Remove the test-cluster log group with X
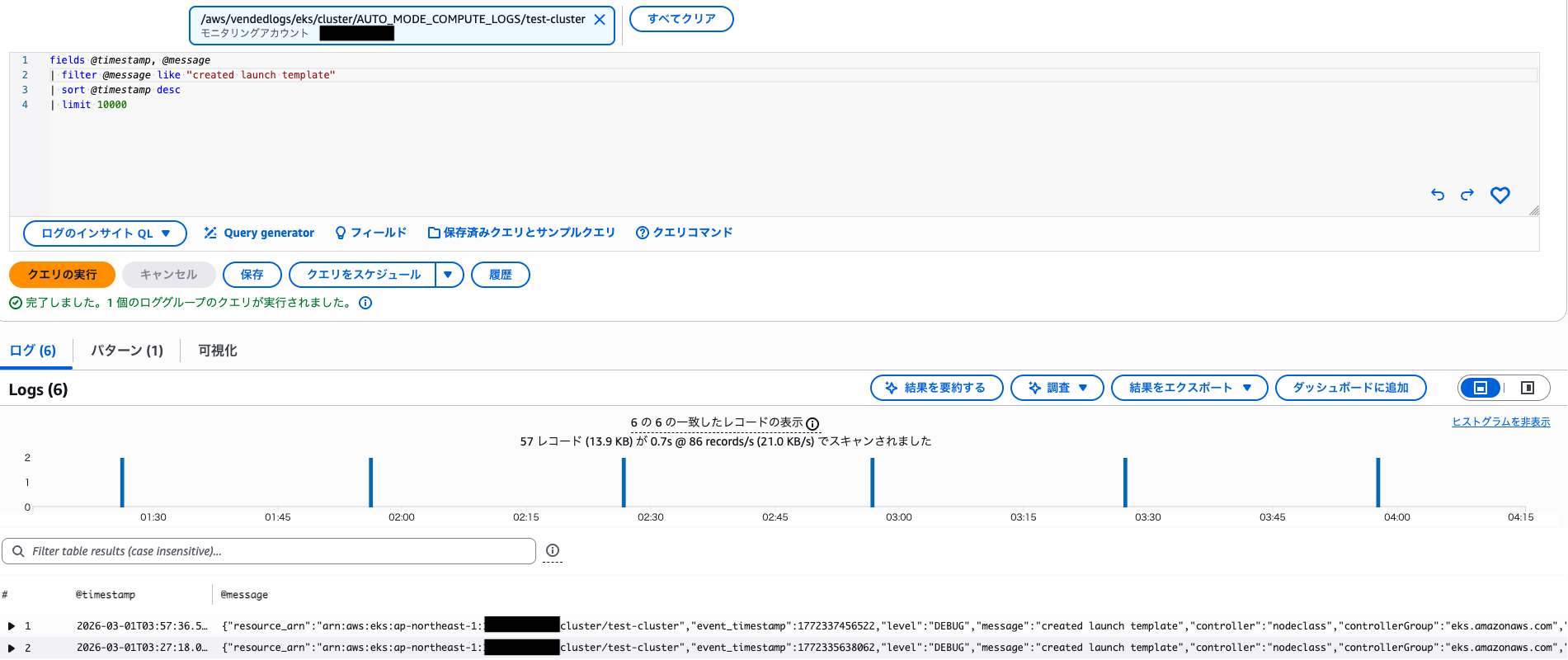The height and width of the screenshot is (660, 1568). [600, 20]
